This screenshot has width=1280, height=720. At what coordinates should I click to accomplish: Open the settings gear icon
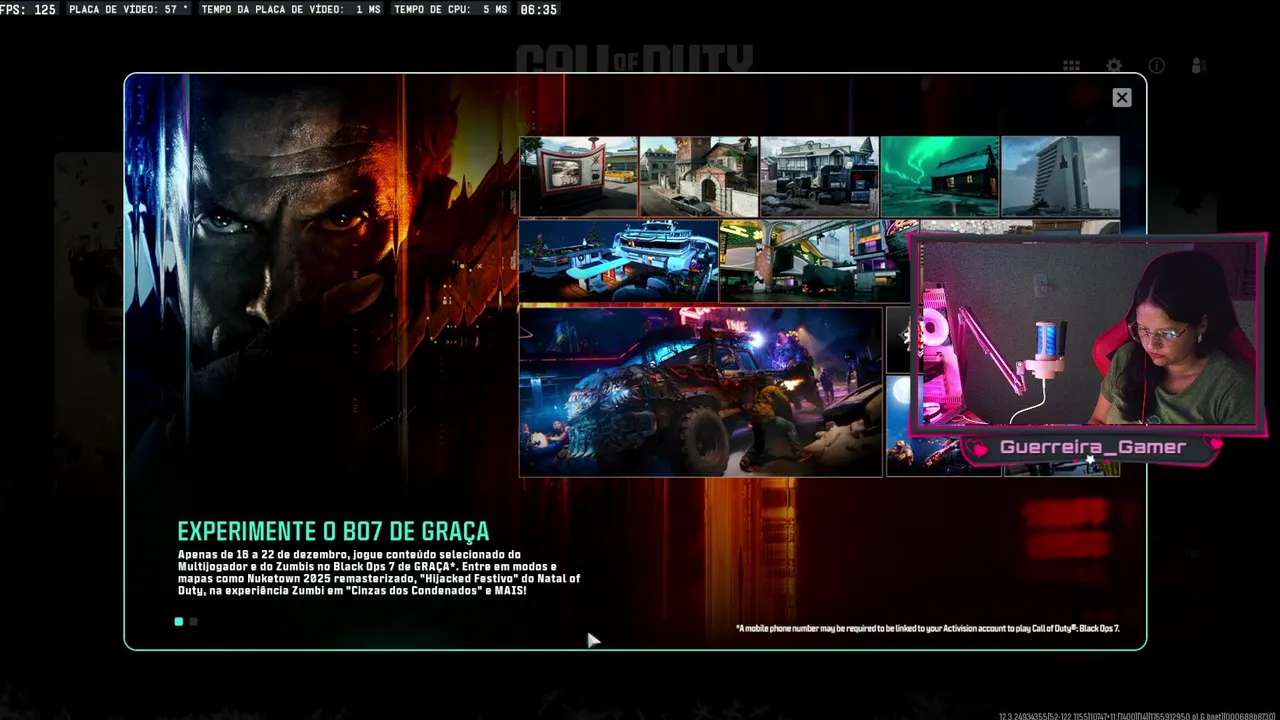(1114, 66)
